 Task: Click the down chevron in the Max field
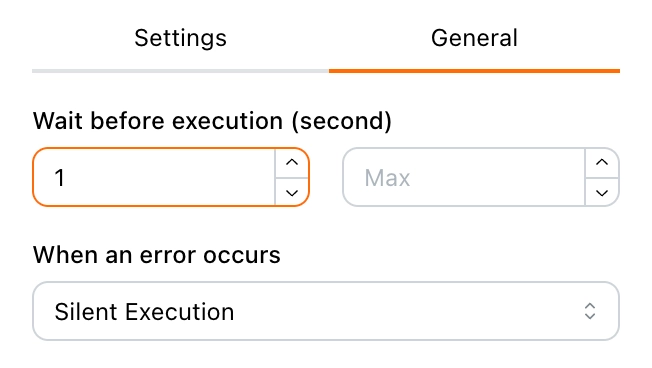tap(602, 192)
